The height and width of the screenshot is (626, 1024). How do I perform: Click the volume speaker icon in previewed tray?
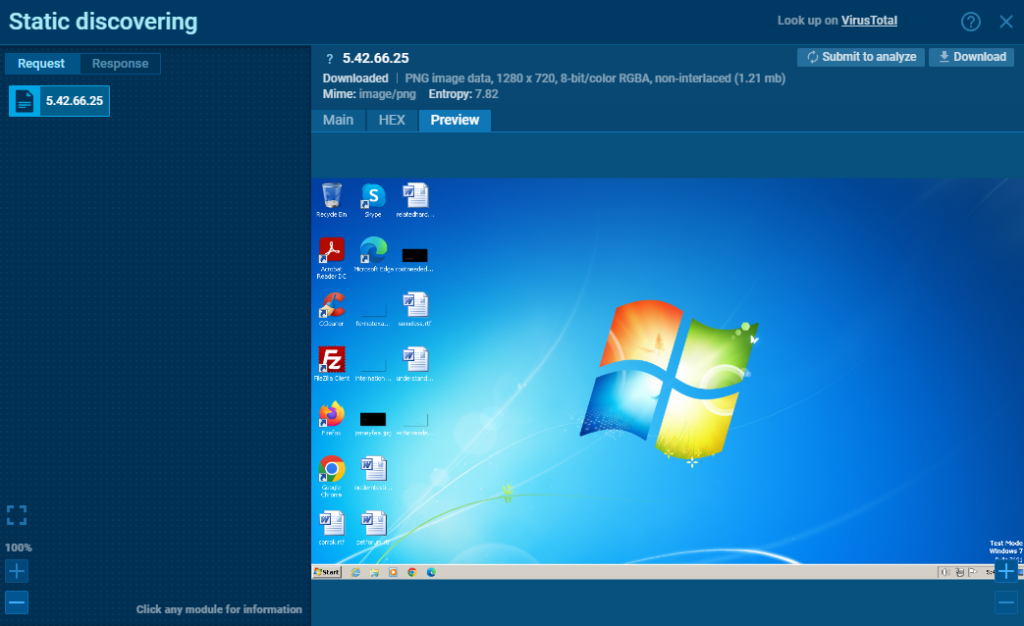click(945, 572)
